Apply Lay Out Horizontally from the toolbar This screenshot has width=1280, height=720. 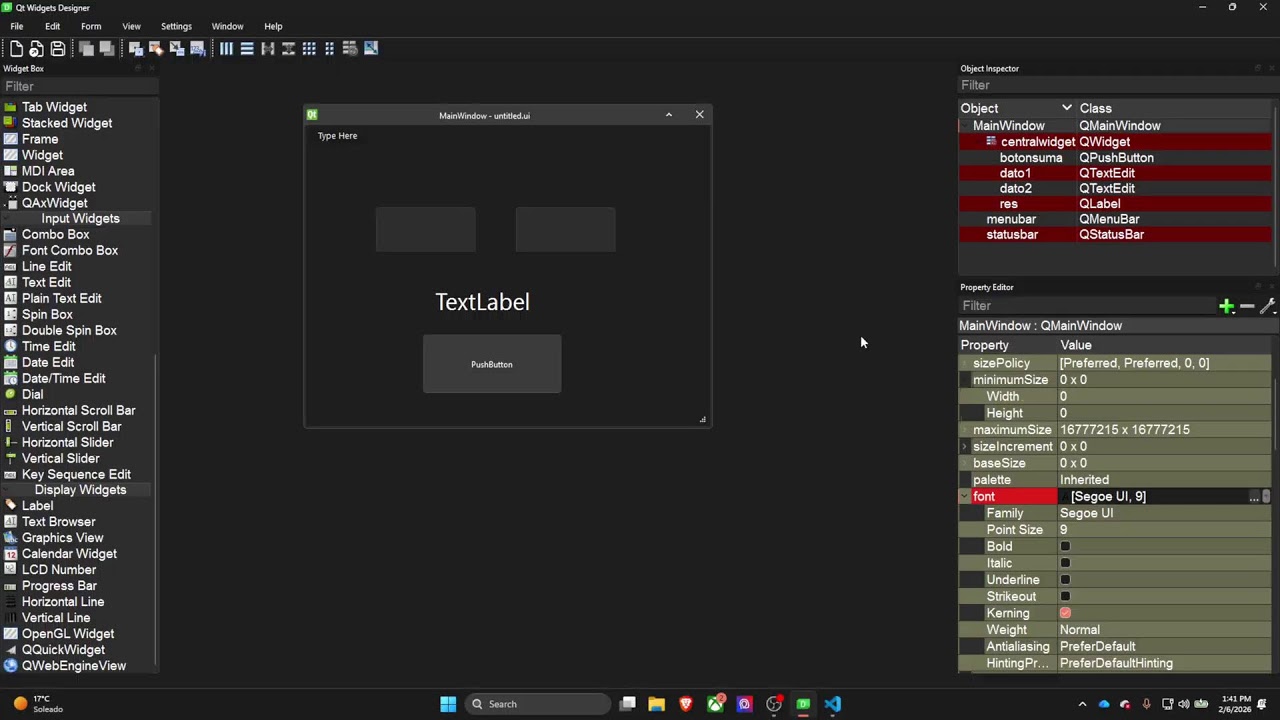(x=226, y=48)
